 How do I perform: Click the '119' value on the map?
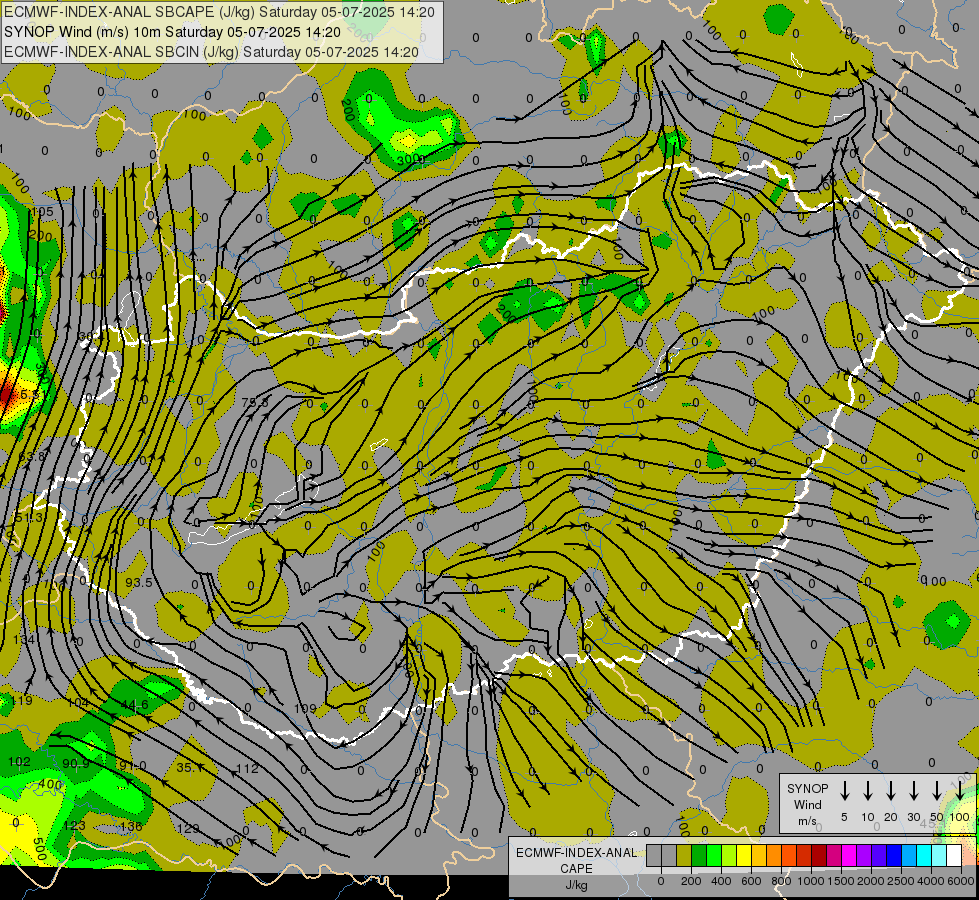click(21, 701)
